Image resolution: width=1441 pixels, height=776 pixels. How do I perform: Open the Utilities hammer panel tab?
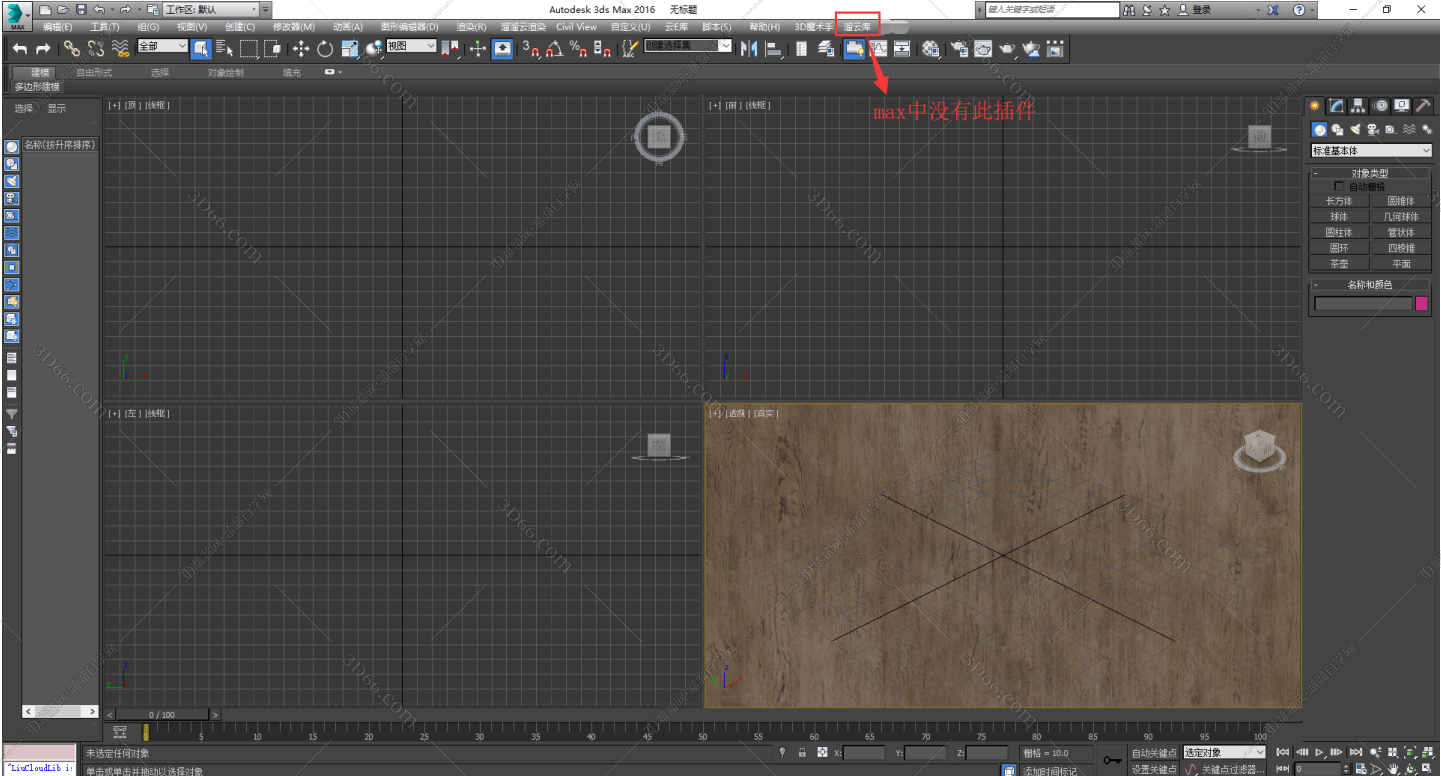[1424, 106]
